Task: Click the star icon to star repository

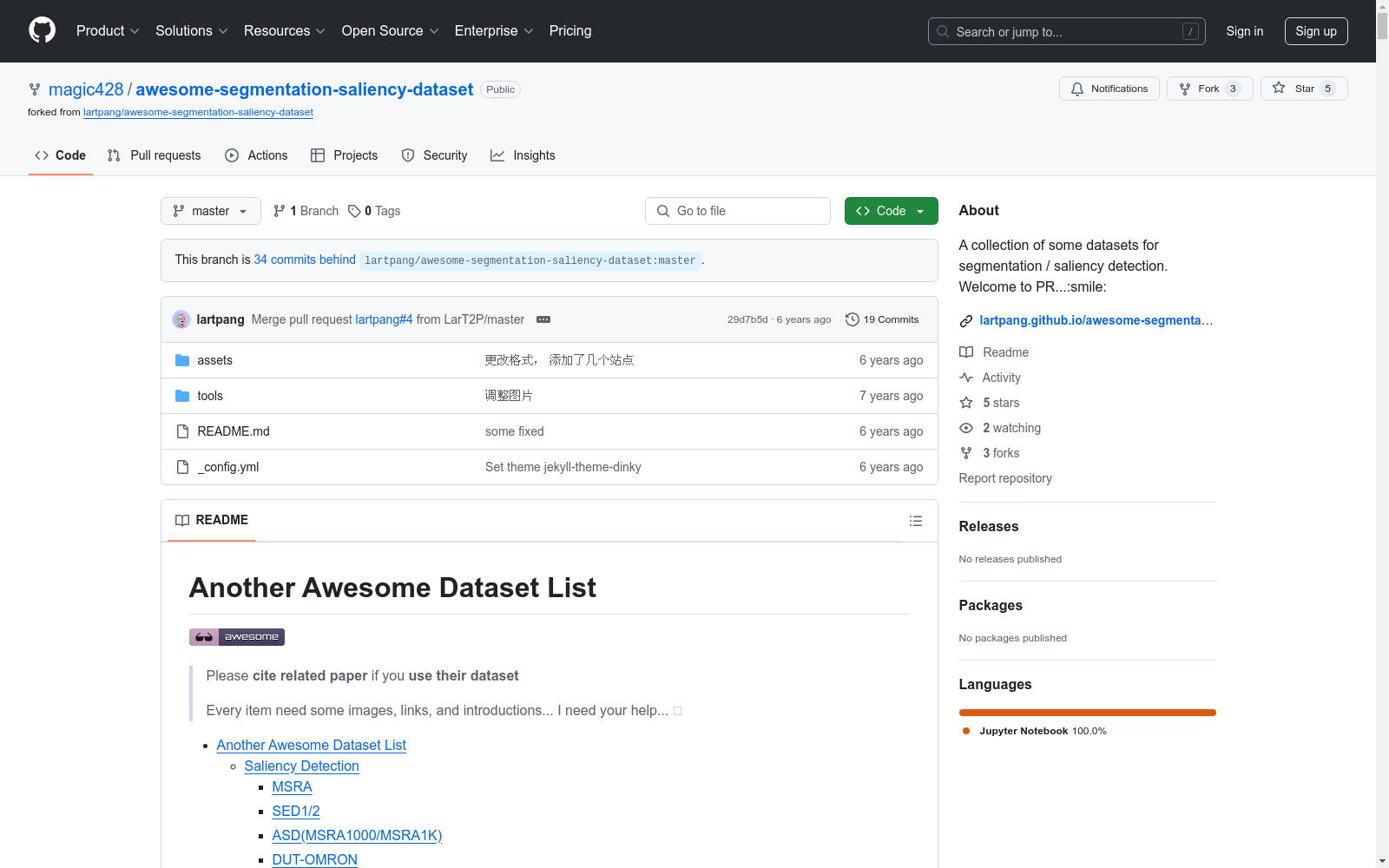Action: pyautogui.click(x=1279, y=89)
